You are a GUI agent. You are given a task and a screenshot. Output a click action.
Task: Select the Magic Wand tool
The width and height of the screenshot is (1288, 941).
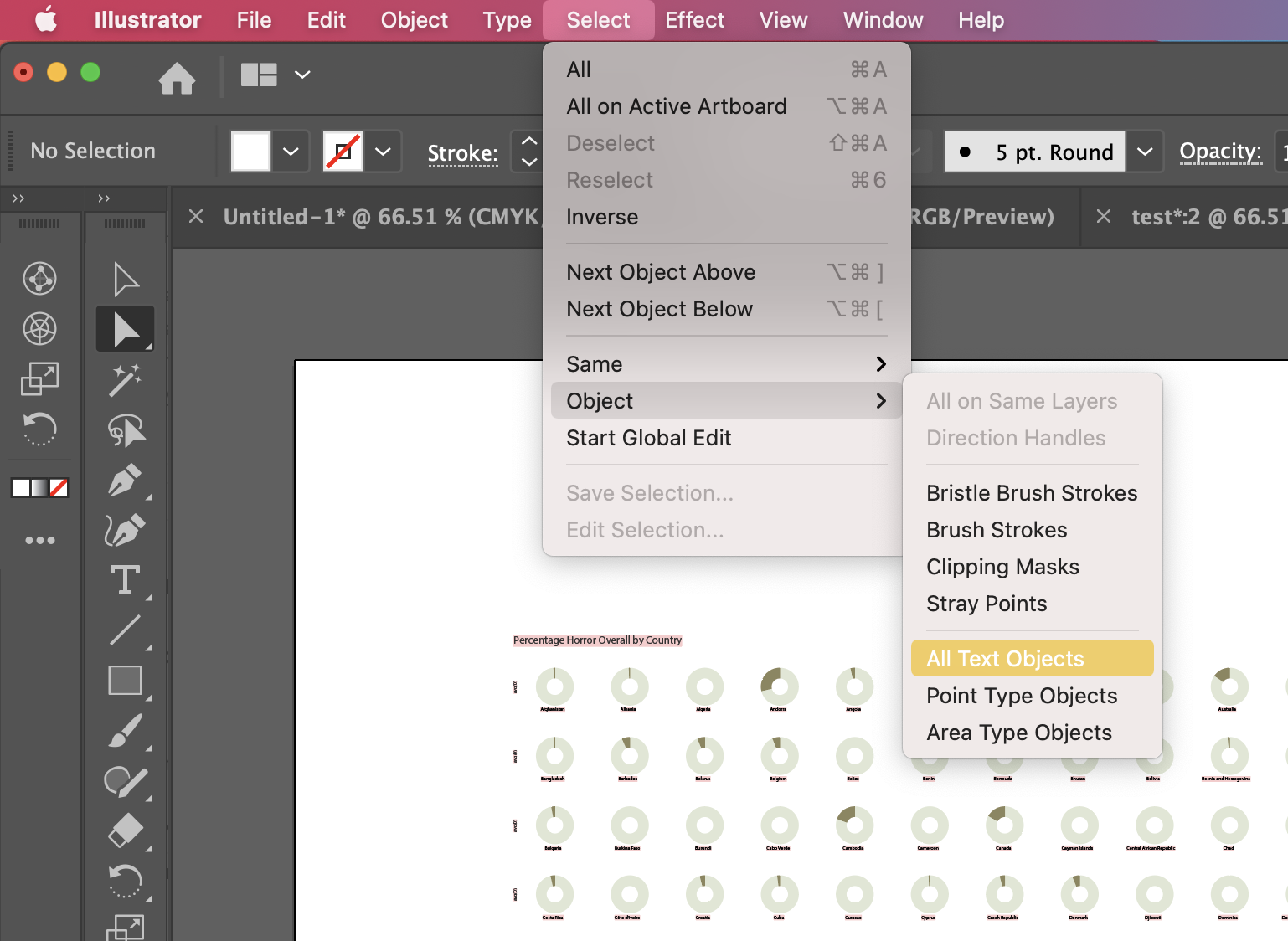[x=125, y=378]
